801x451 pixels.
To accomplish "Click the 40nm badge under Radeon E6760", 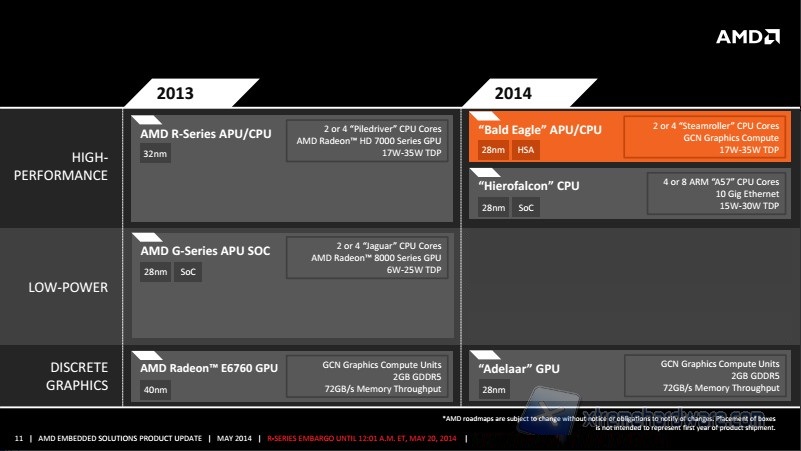I will tap(153, 389).
